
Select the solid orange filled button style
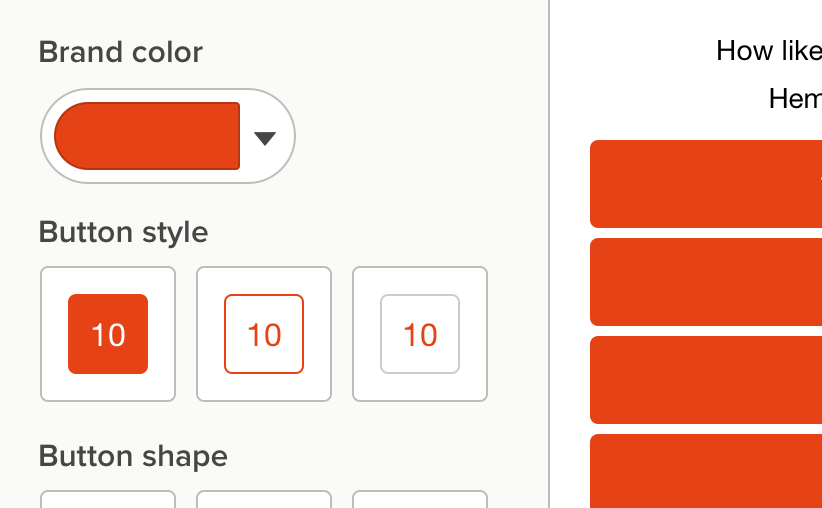[108, 334]
